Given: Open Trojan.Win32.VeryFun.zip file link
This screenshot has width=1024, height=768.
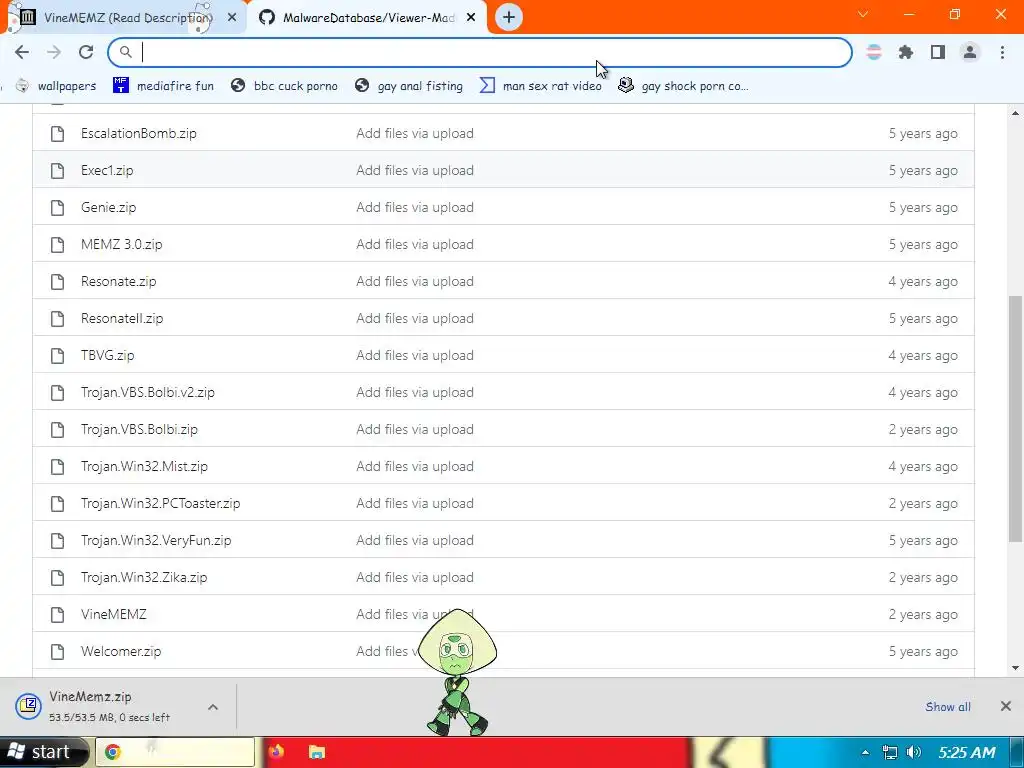Looking at the screenshot, I should click(x=156, y=540).
